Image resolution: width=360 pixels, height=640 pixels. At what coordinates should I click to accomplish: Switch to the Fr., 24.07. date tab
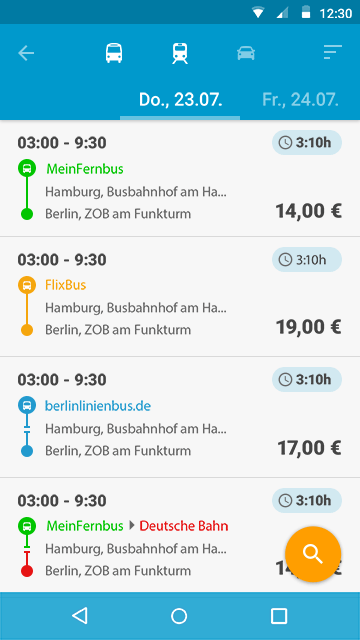pyautogui.click(x=300, y=100)
